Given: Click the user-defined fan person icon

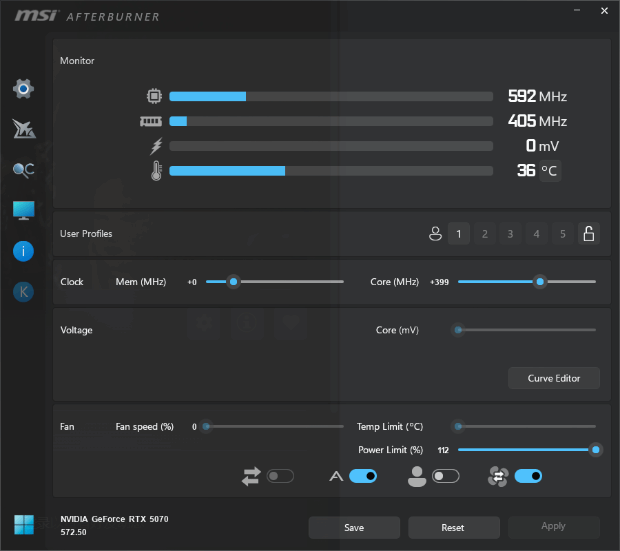Looking at the screenshot, I should pos(417,476).
